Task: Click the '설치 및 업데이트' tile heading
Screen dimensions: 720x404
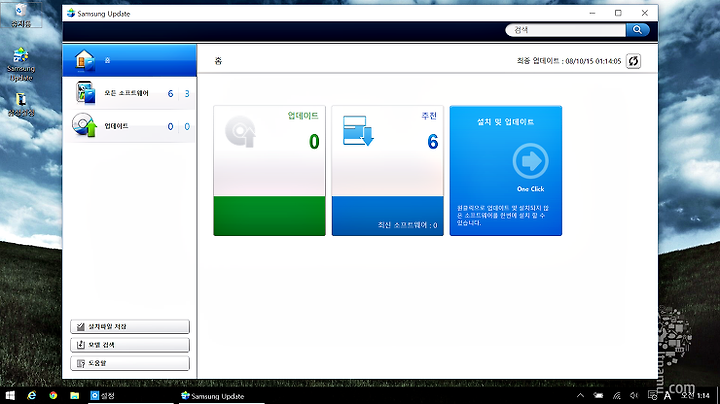Action: [x=506, y=122]
